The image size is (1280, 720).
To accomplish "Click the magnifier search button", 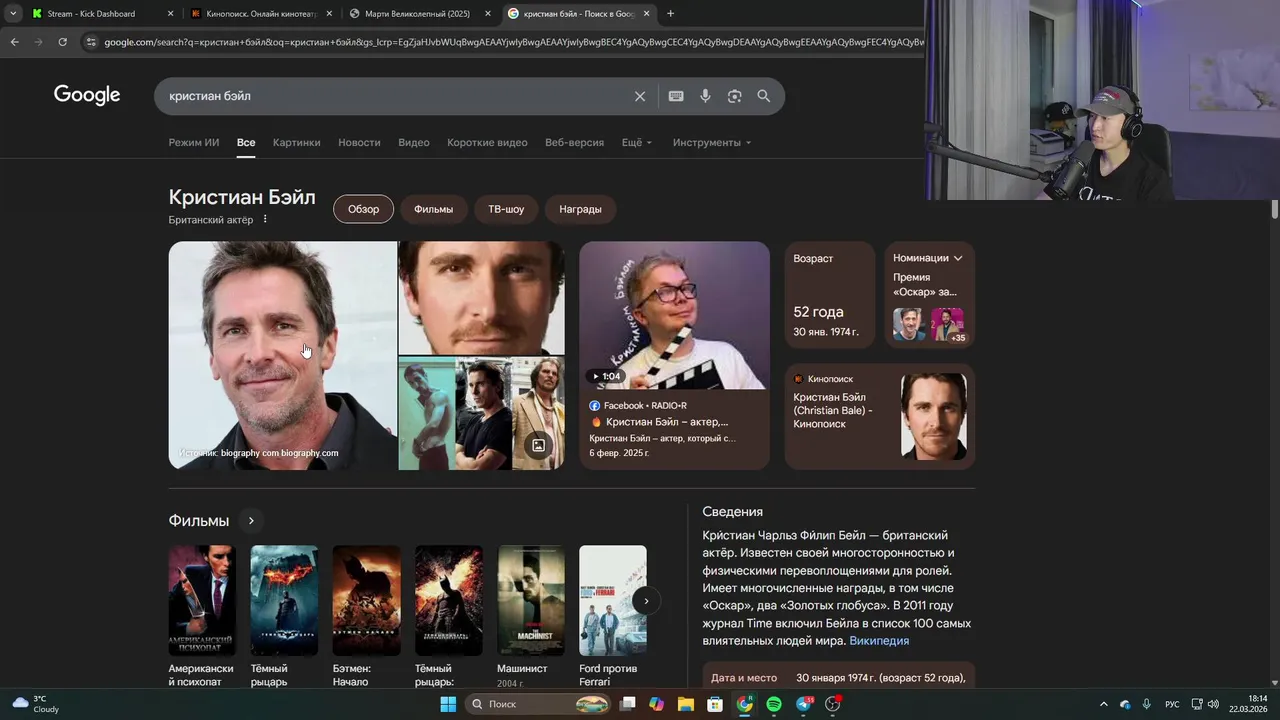I will click(x=764, y=96).
